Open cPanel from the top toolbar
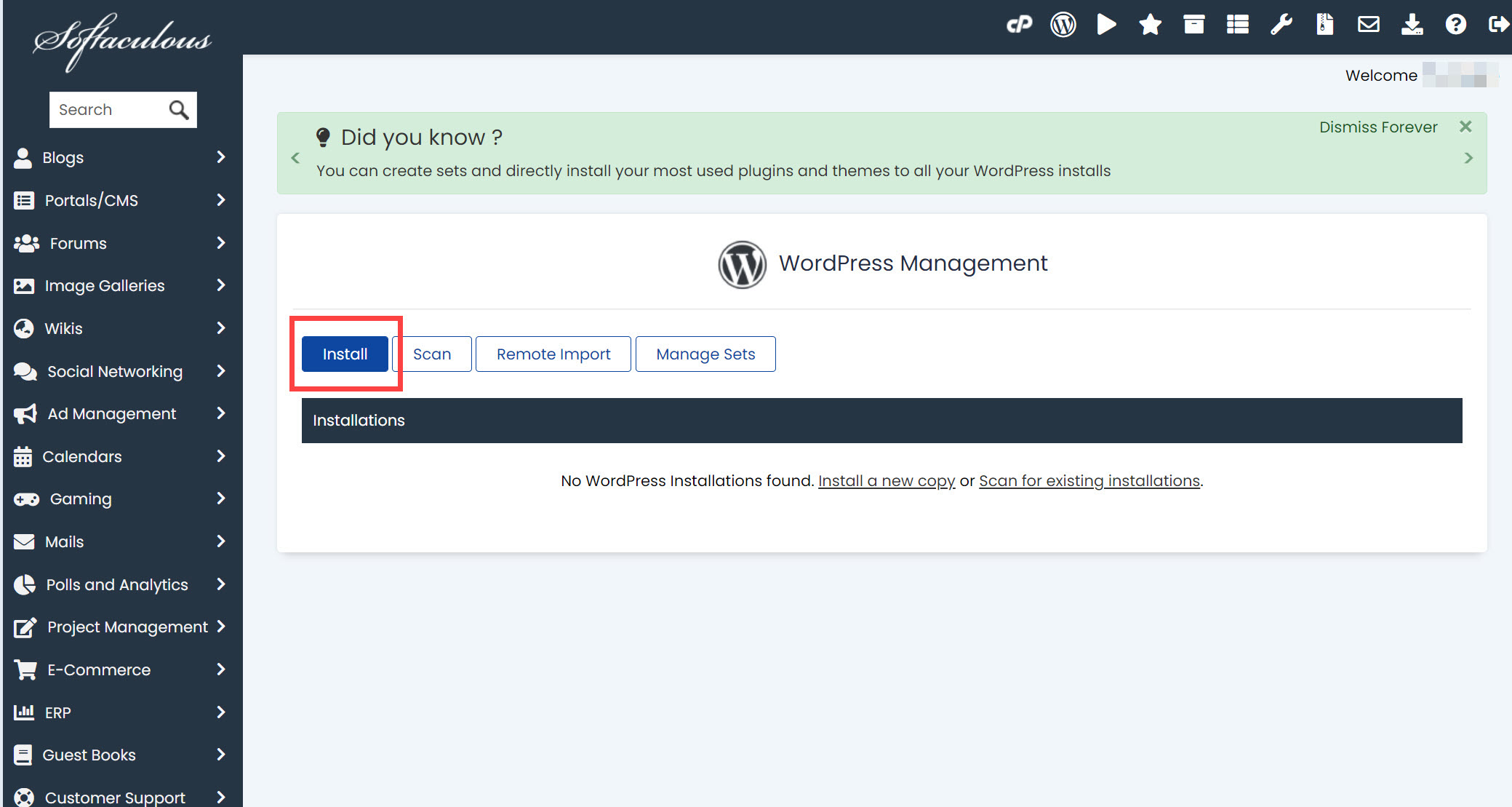Image resolution: width=1512 pixels, height=807 pixels. tap(1020, 24)
